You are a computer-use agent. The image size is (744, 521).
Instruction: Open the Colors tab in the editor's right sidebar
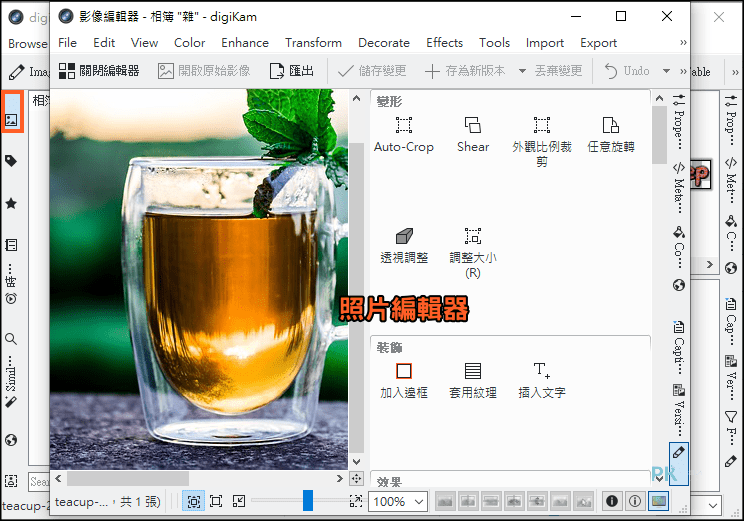tap(679, 247)
